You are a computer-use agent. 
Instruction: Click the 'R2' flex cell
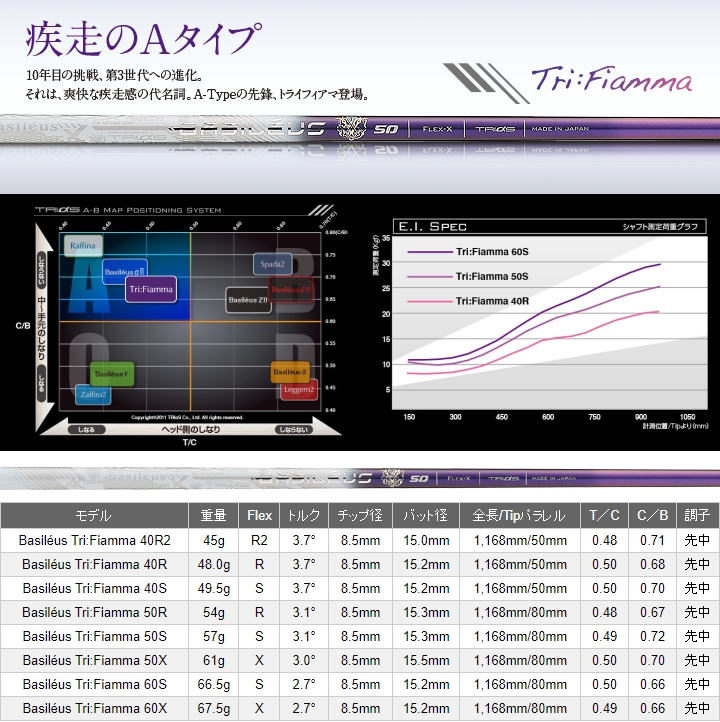(x=259, y=540)
